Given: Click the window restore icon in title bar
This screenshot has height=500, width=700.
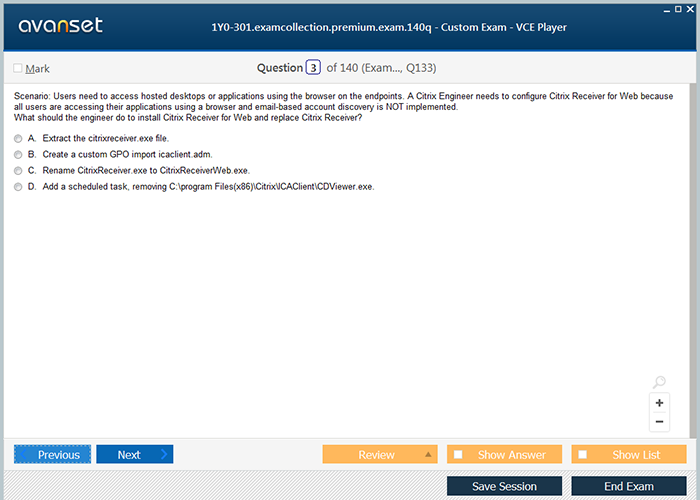Looking at the screenshot, I should (679, 7).
